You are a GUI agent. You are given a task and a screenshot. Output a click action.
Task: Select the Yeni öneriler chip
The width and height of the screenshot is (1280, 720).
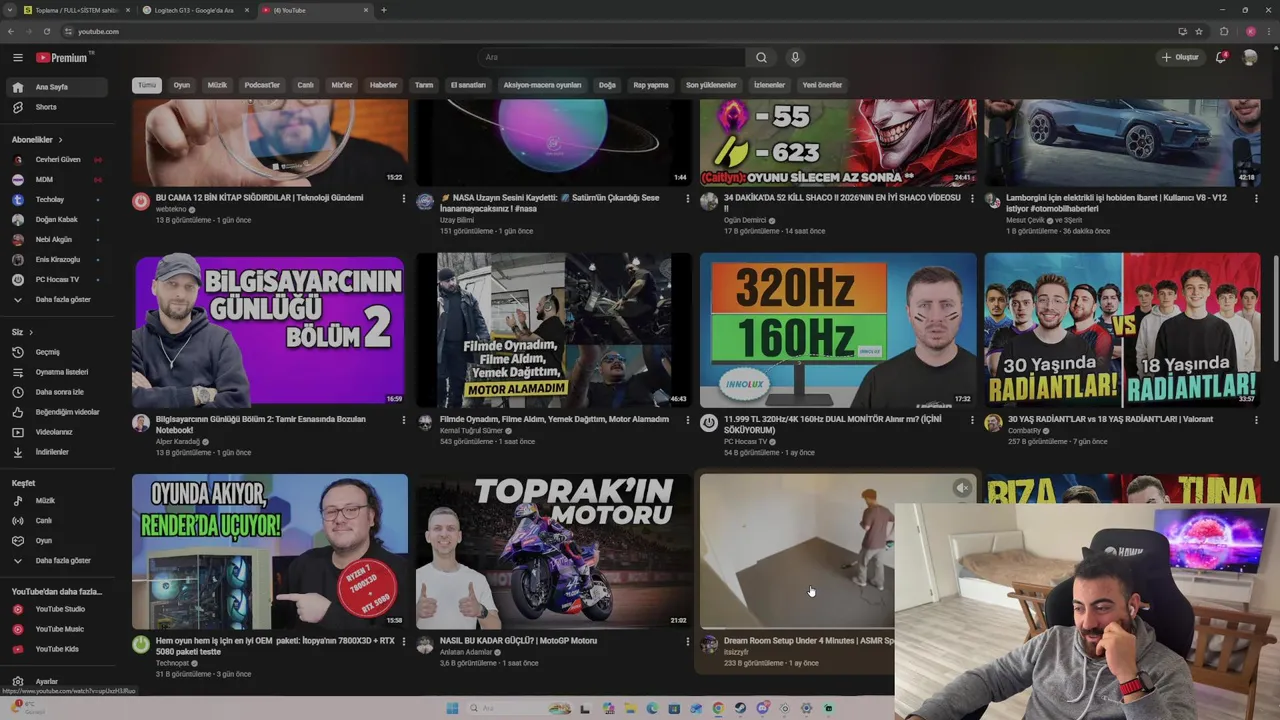click(822, 85)
